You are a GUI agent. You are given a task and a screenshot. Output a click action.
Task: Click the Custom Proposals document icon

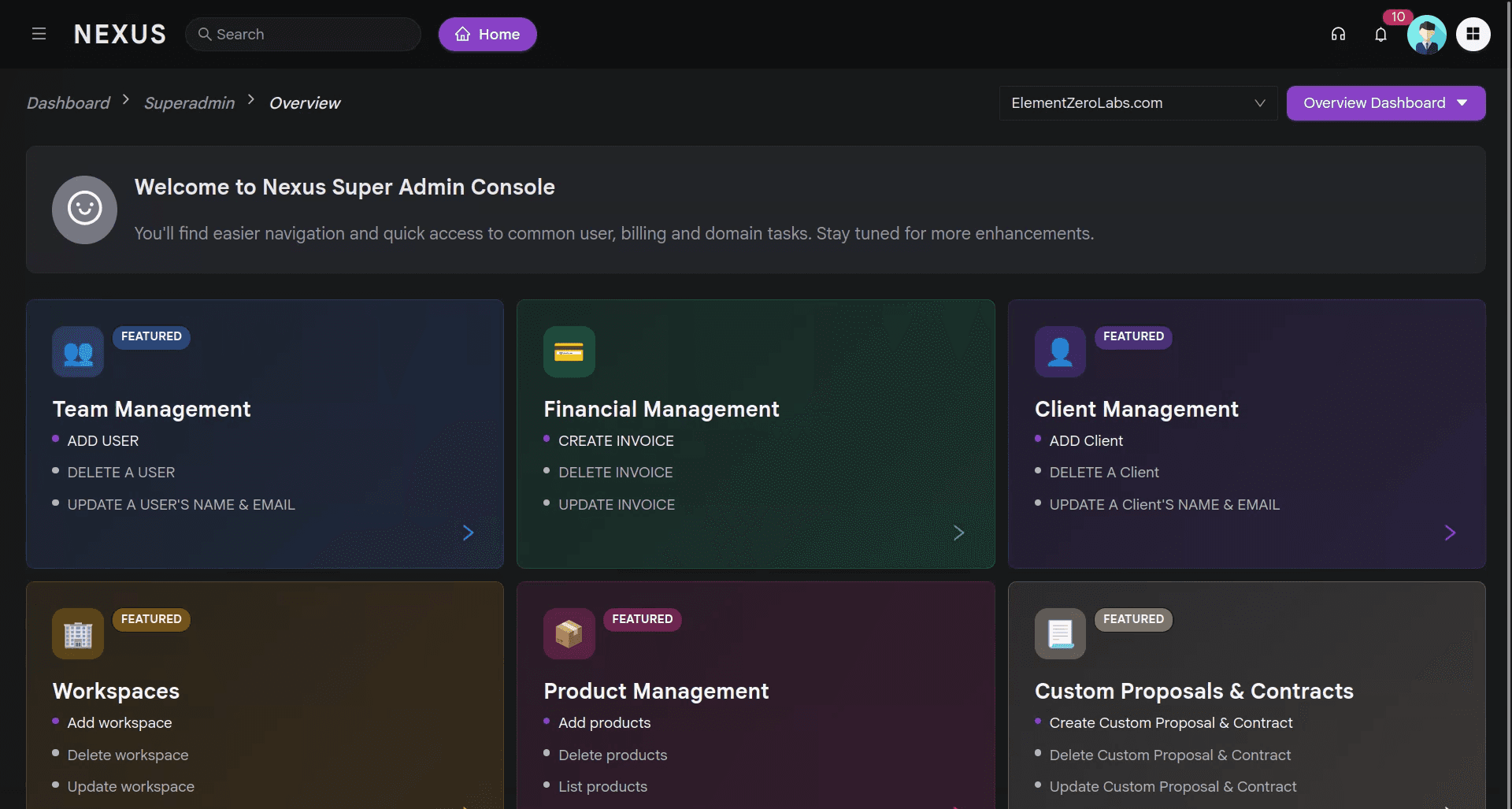(x=1060, y=633)
